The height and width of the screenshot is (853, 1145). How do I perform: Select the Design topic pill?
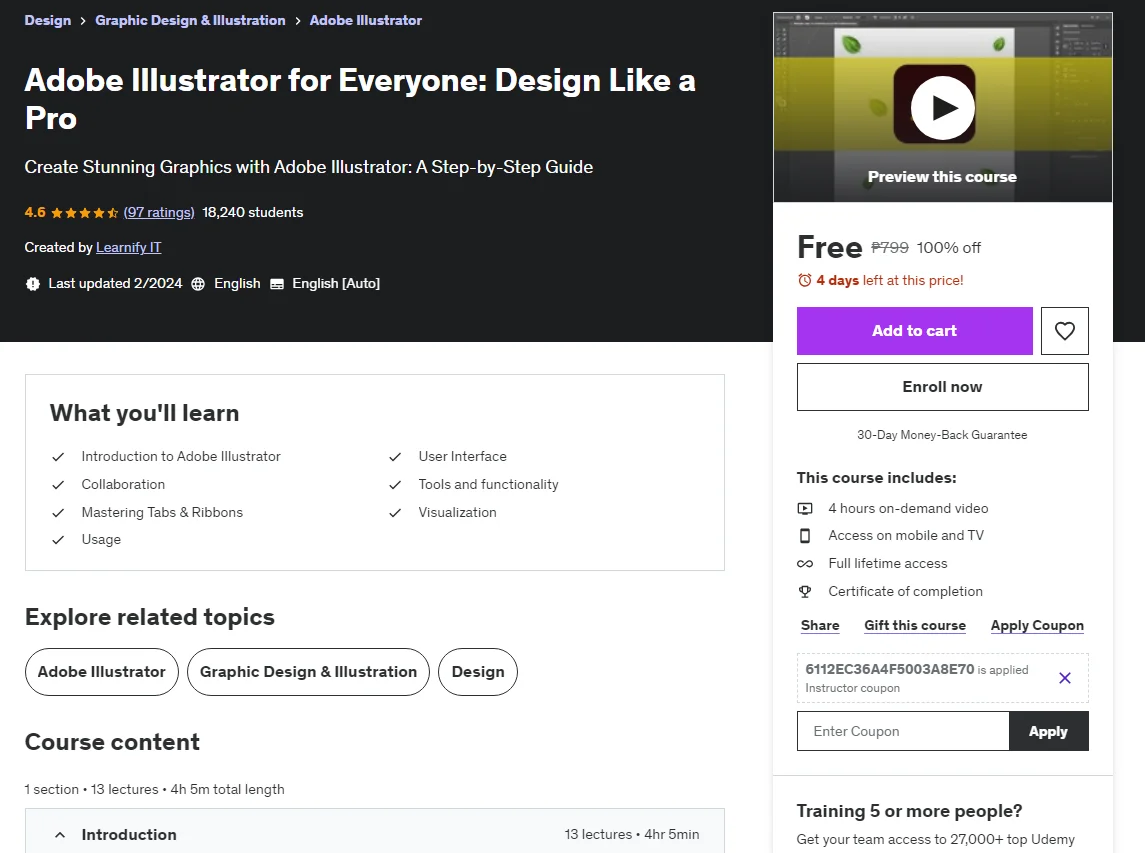click(x=478, y=672)
